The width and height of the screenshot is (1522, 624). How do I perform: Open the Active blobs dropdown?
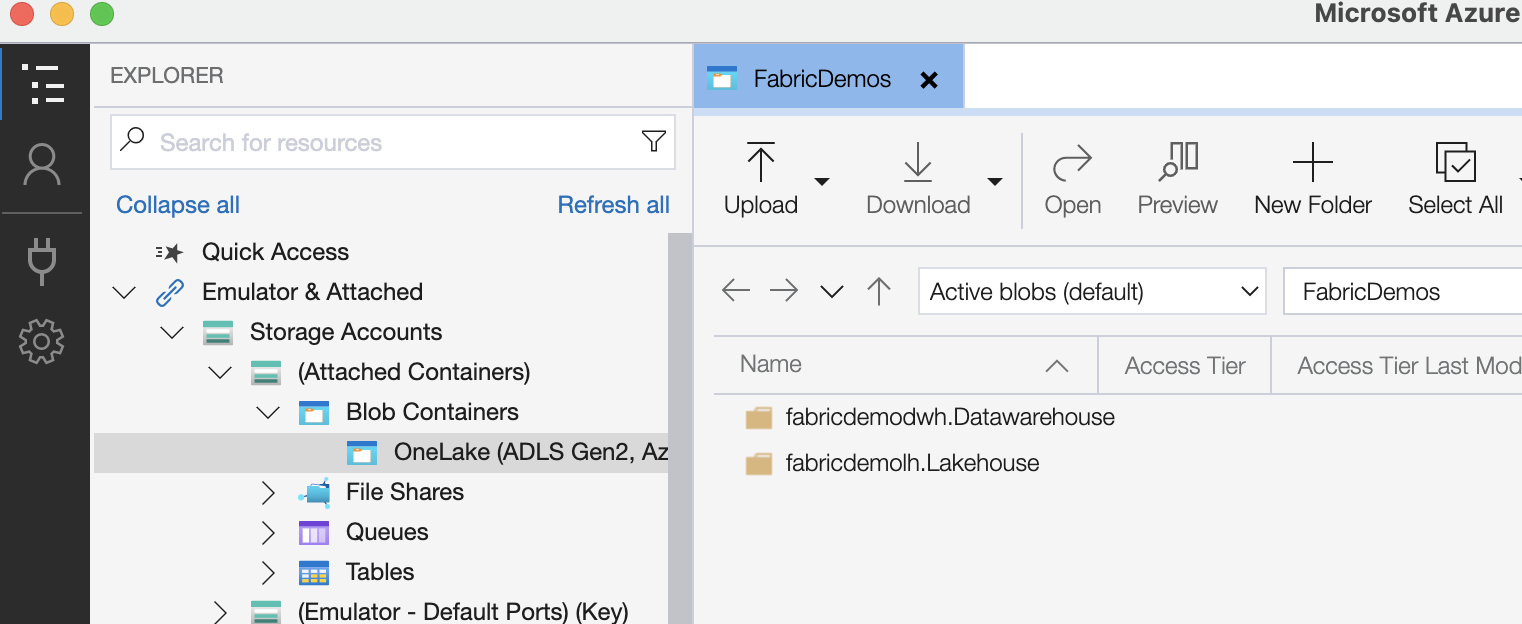pyautogui.click(x=1092, y=292)
